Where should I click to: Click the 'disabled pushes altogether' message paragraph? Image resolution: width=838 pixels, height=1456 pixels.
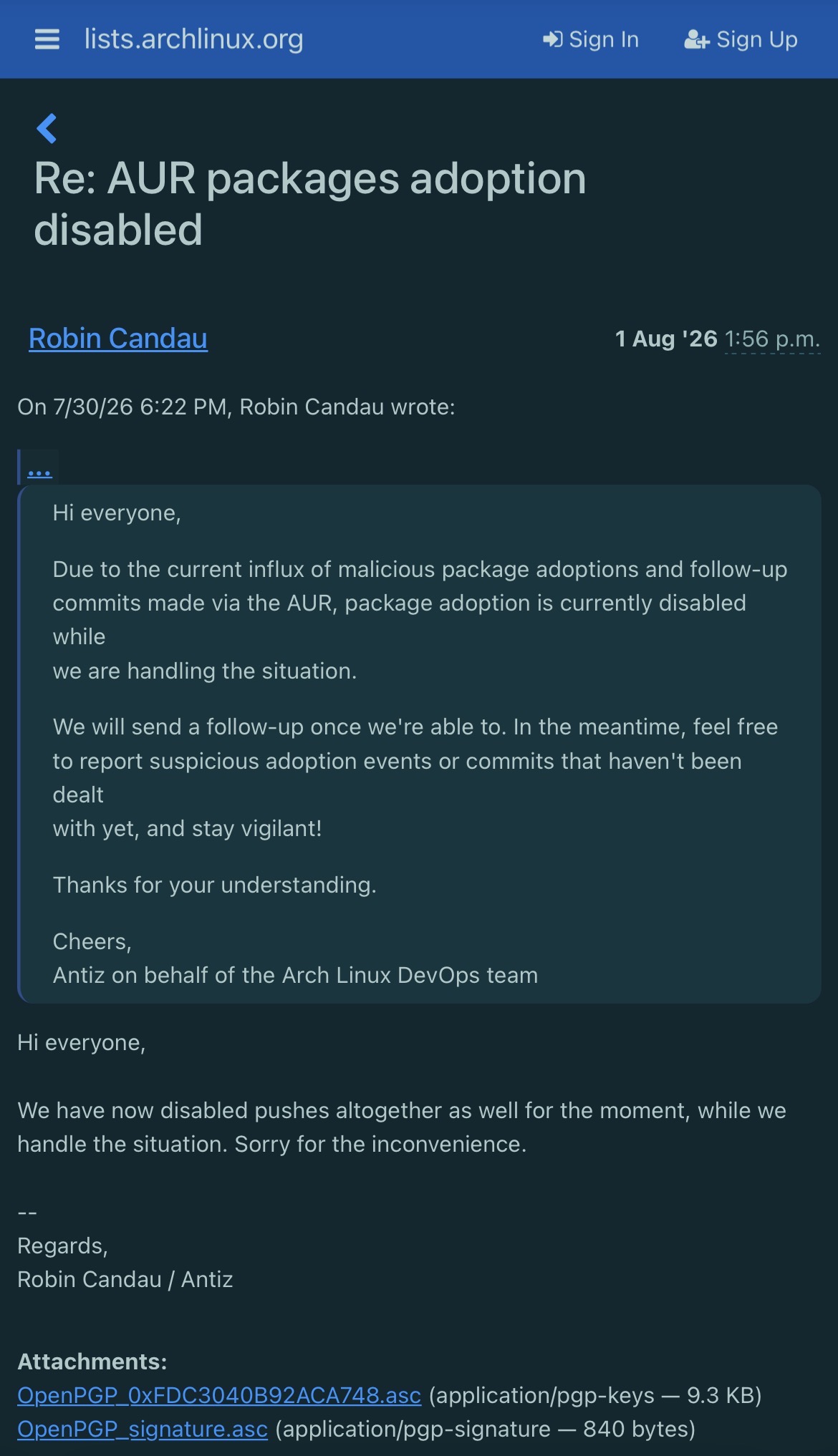(402, 1127)
